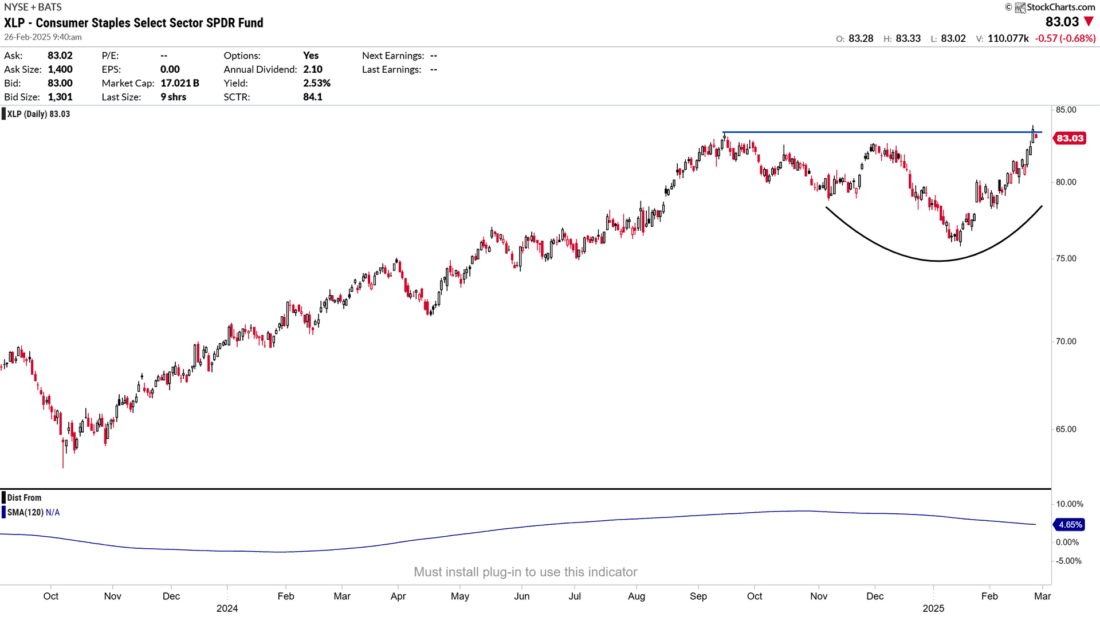
Task: Click the 2025 year marker on time axis
Action: (x=933, y=607)
